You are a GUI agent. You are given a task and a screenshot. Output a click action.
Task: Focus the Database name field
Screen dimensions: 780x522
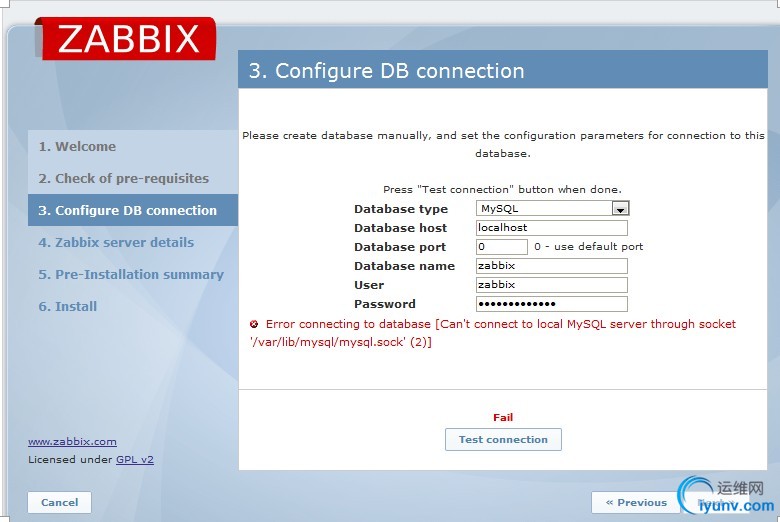552,266
